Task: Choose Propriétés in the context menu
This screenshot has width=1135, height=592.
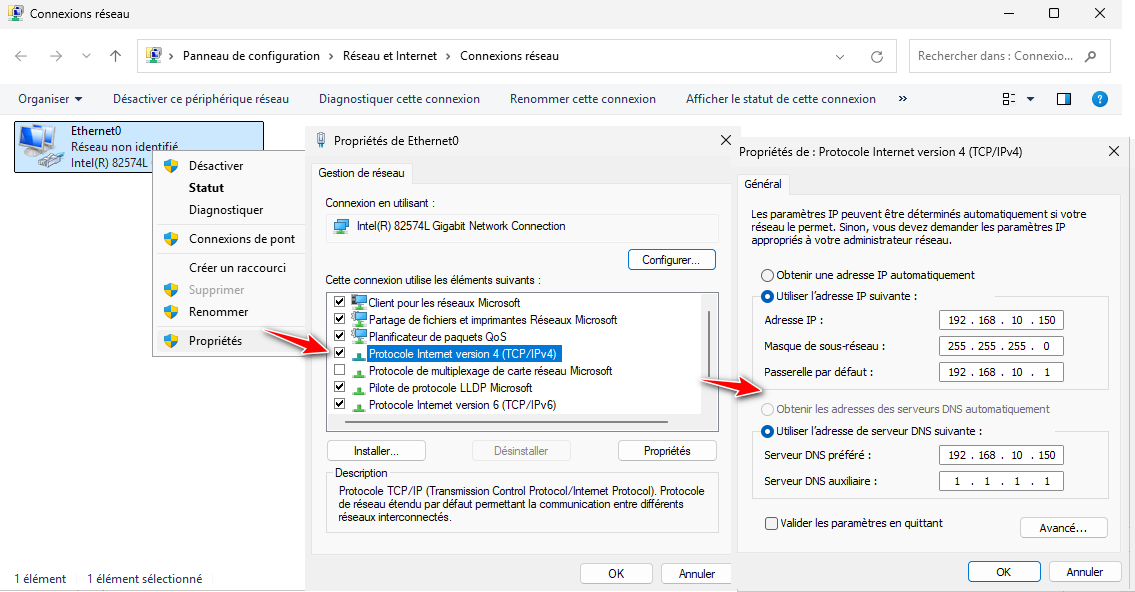Action: [215, 341]
